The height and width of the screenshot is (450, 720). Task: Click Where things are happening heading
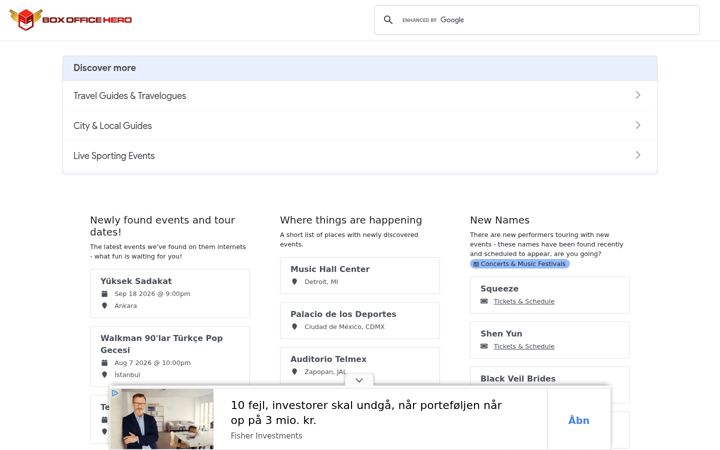click(351, 220)
